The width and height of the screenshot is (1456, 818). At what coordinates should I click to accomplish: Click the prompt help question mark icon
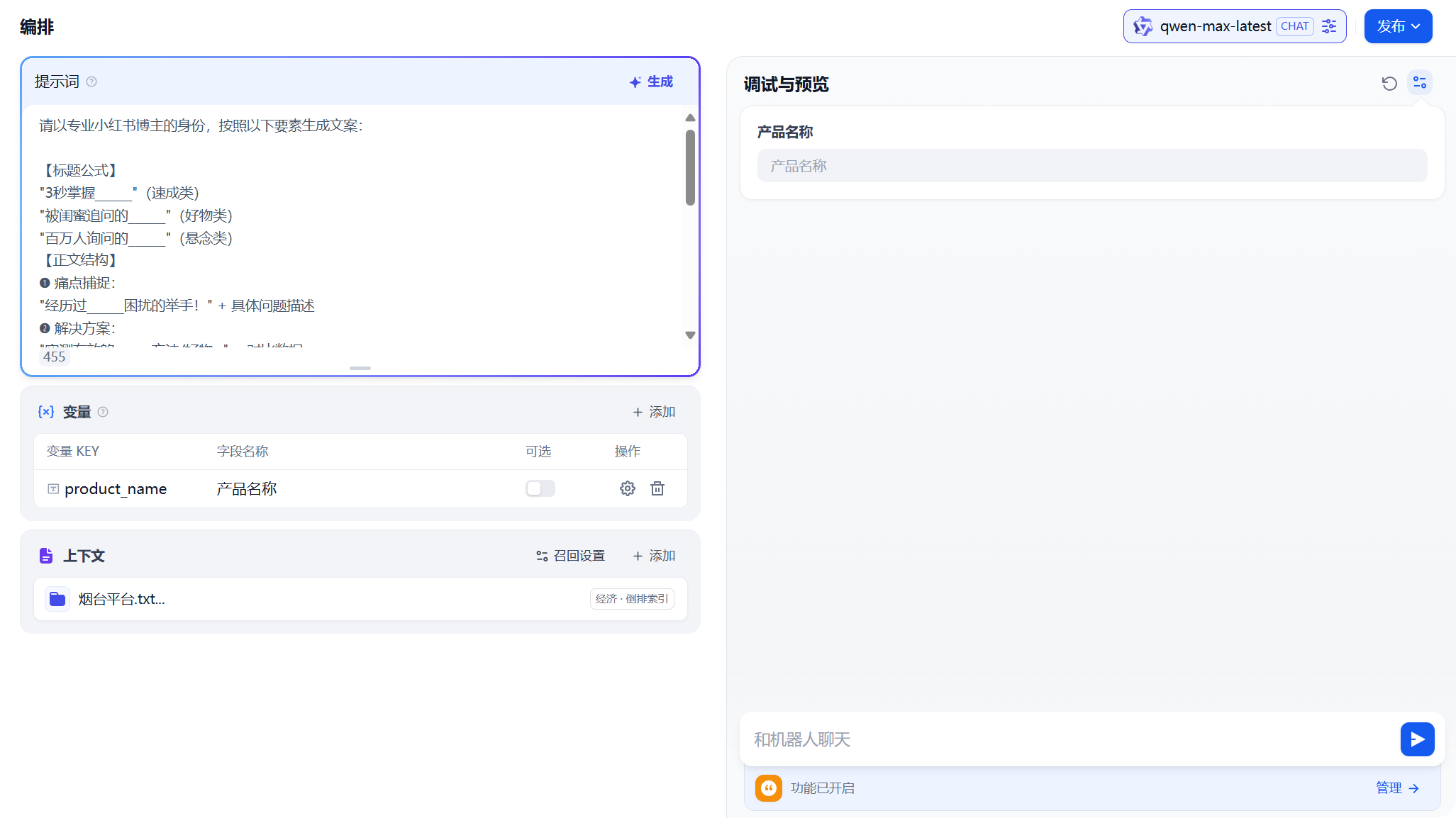coord(91,82)
